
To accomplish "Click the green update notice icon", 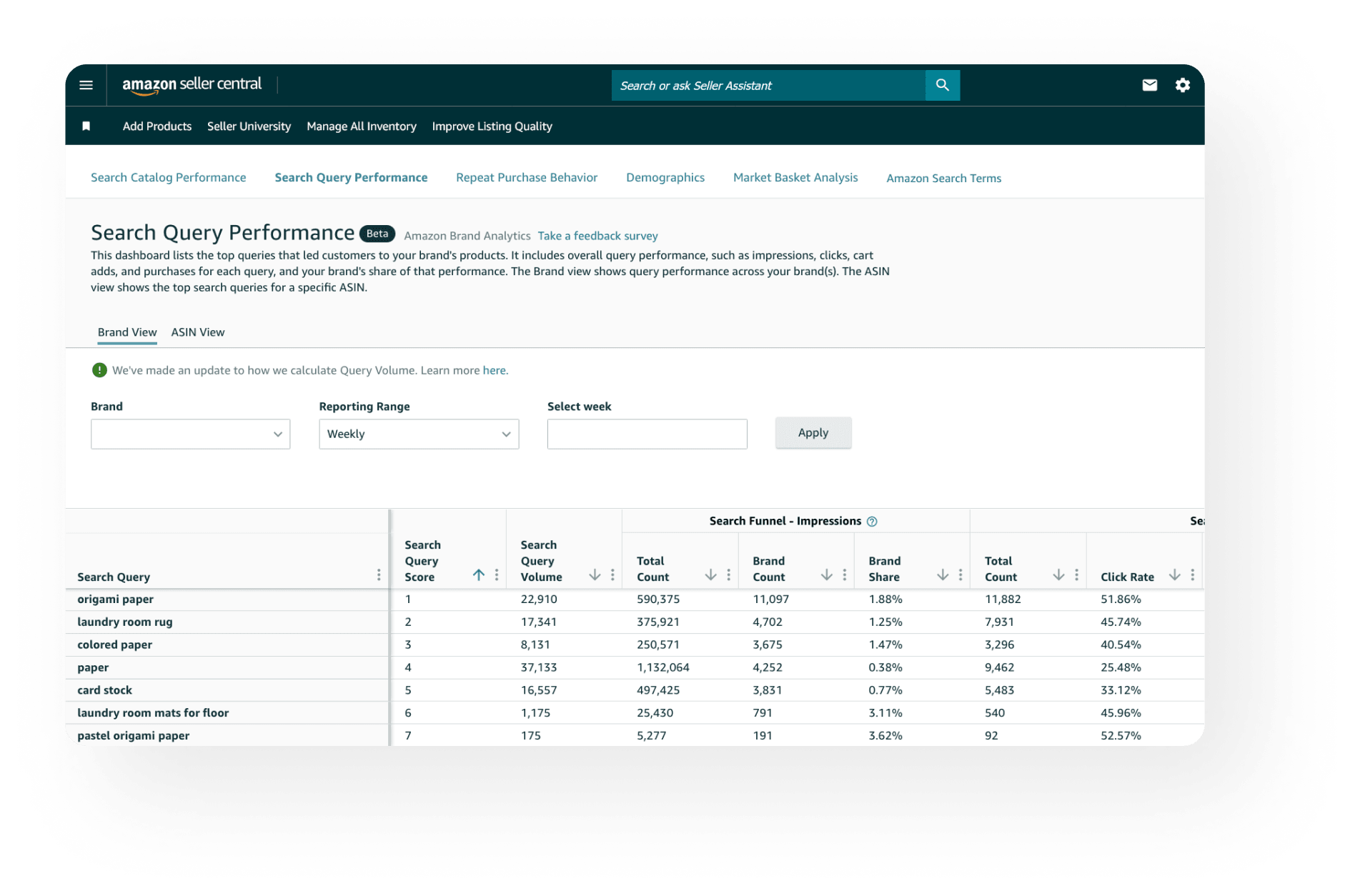I will coord(99,370).
